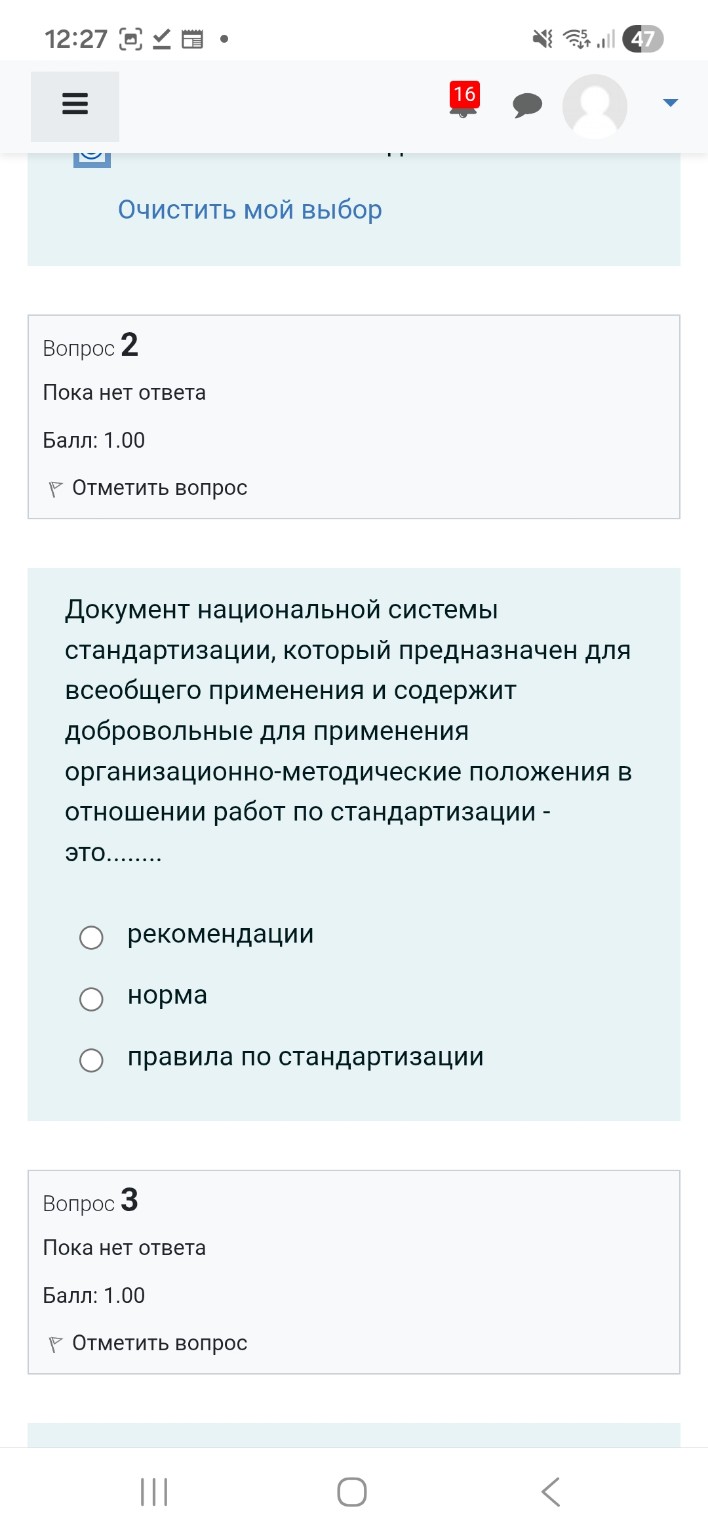Tap the screenshot capture icon in status bar
The width and height of the screenshot is (708, 1536).
[131, 38]
